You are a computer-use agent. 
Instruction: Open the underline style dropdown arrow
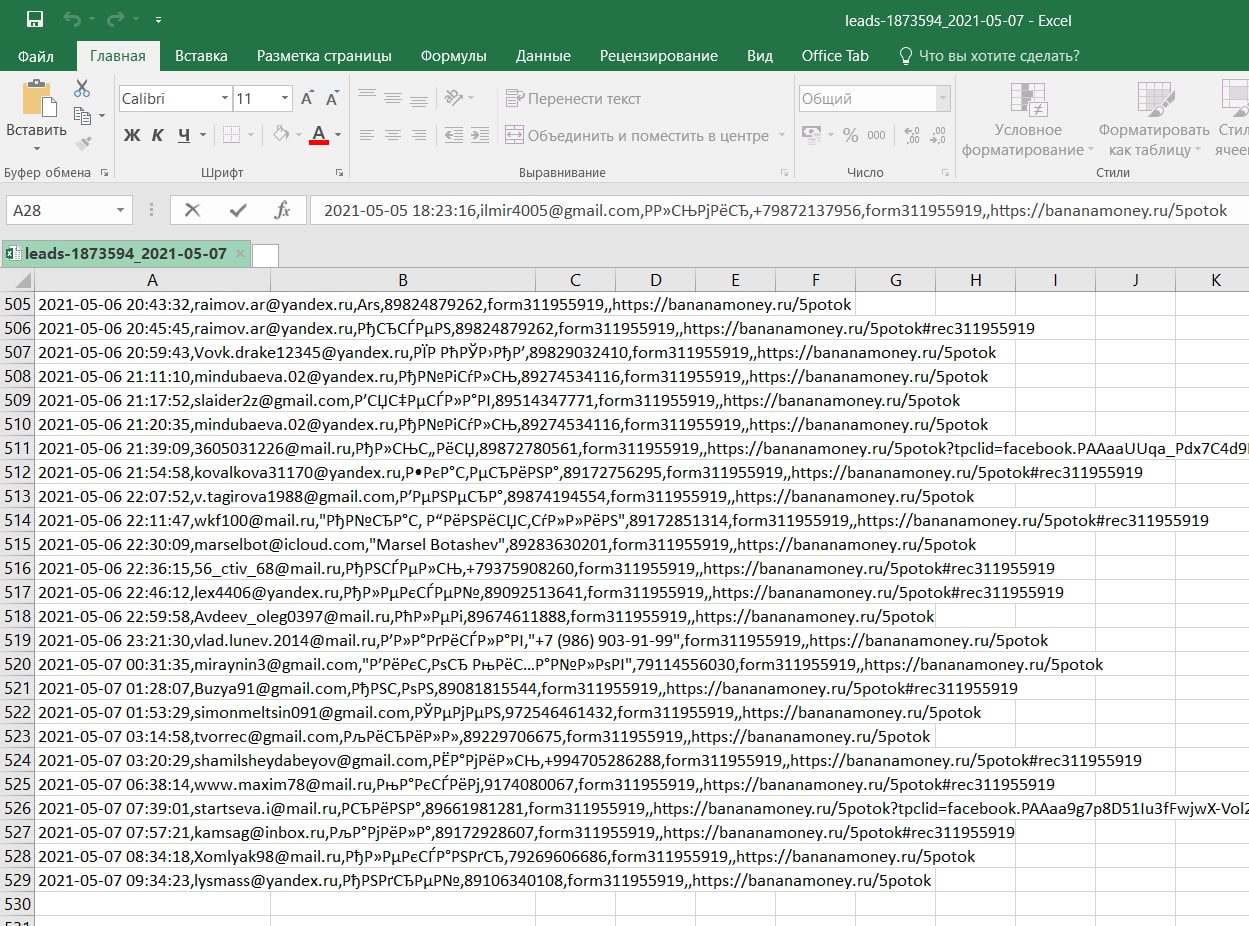(203, 135)
